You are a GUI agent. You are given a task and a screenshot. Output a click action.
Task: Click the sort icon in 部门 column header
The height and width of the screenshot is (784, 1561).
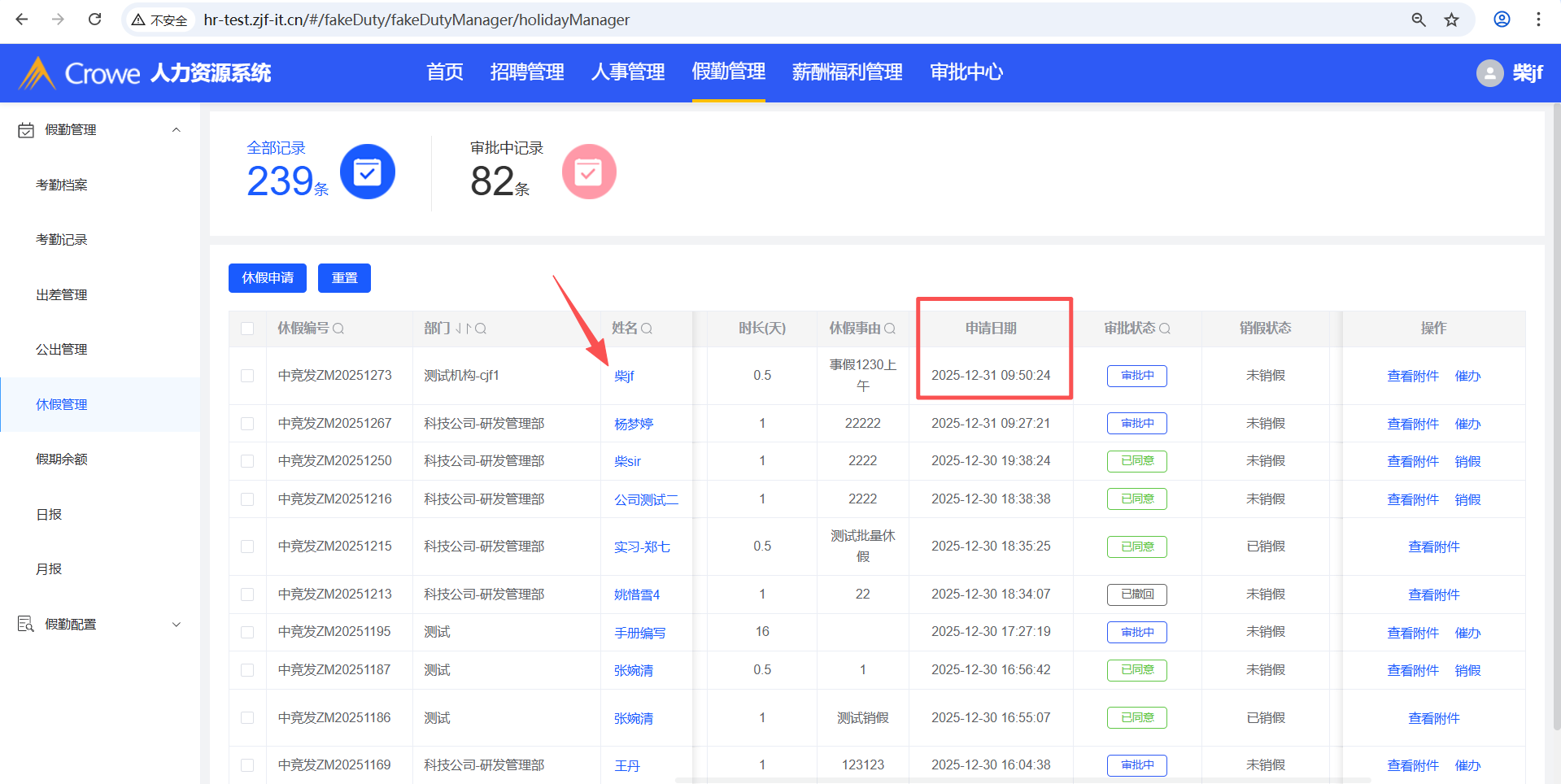click(x=463, y=329)
